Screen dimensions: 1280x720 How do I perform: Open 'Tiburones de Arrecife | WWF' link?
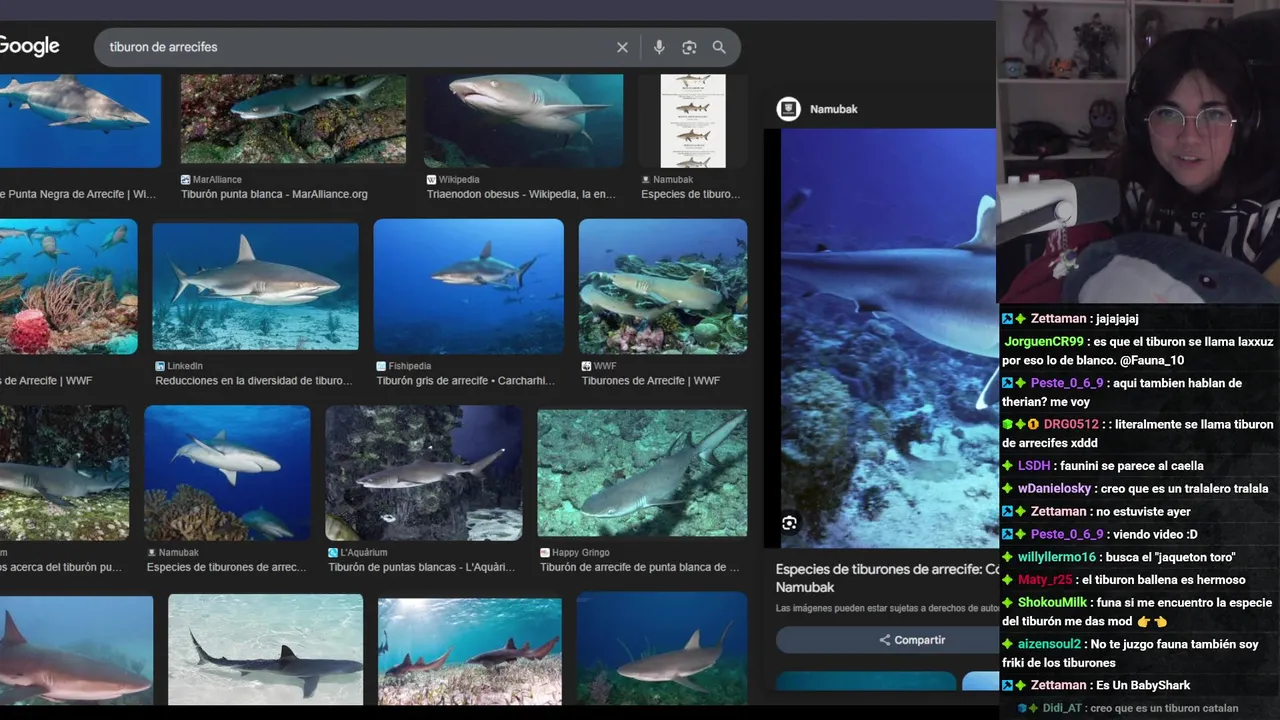(650, 380)
